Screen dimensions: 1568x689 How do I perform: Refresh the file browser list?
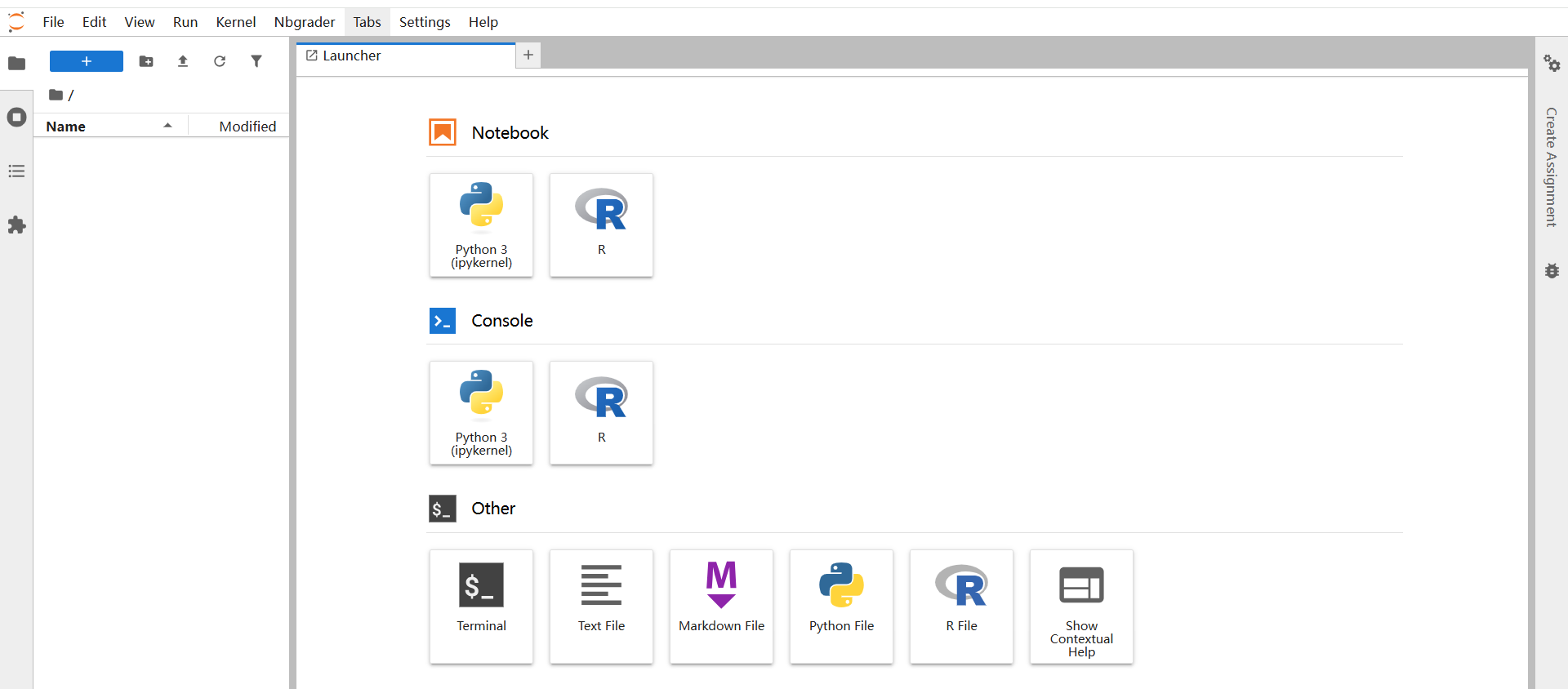click(220, 61)
